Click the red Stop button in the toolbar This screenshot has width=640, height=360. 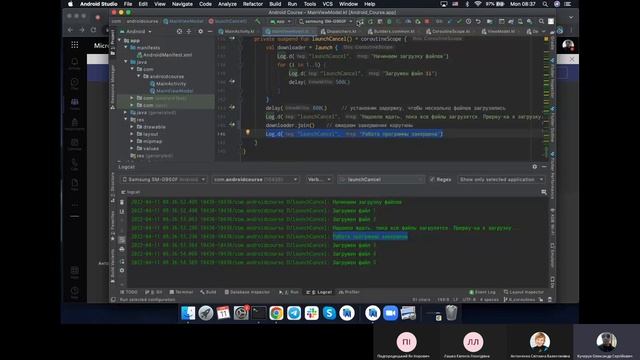coord(427,21)
